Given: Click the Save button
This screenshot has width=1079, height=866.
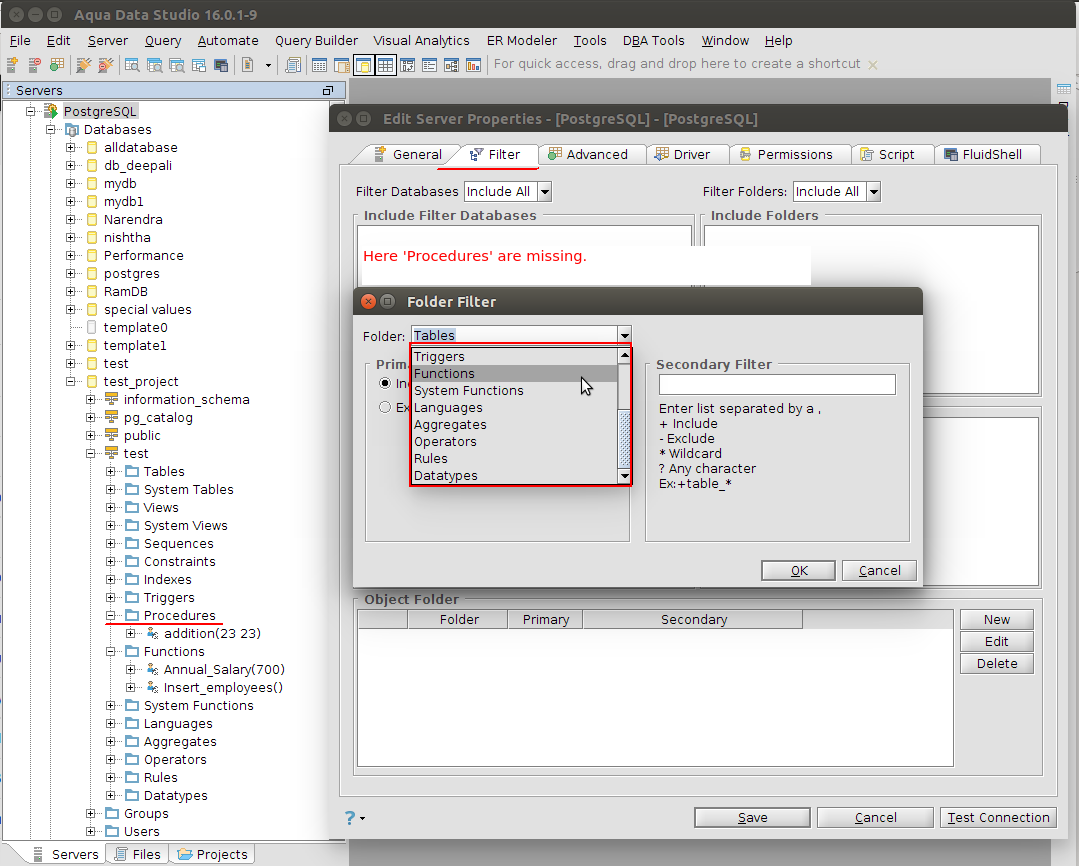Looking at the screenshot, I should (752, 818).
